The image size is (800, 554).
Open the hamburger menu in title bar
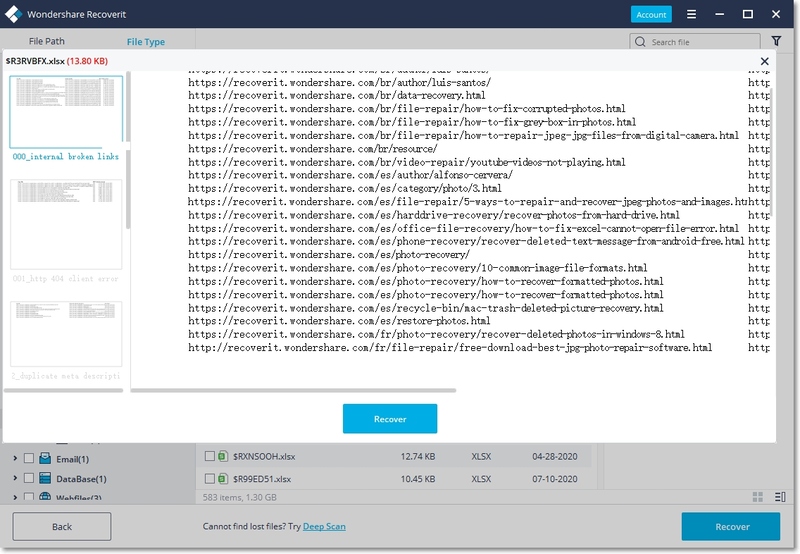pos(691,14)
